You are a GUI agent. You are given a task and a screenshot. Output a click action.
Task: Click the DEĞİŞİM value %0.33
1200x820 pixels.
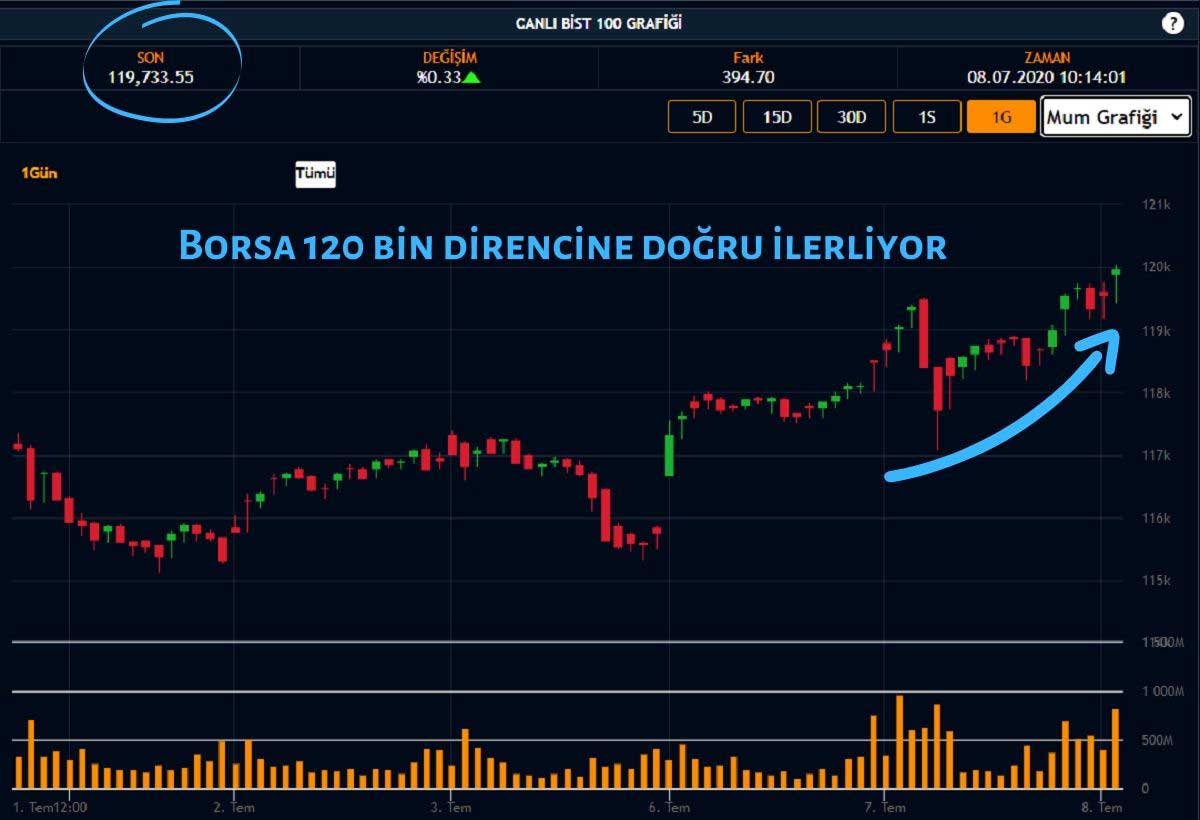click(x=439, y=77)
